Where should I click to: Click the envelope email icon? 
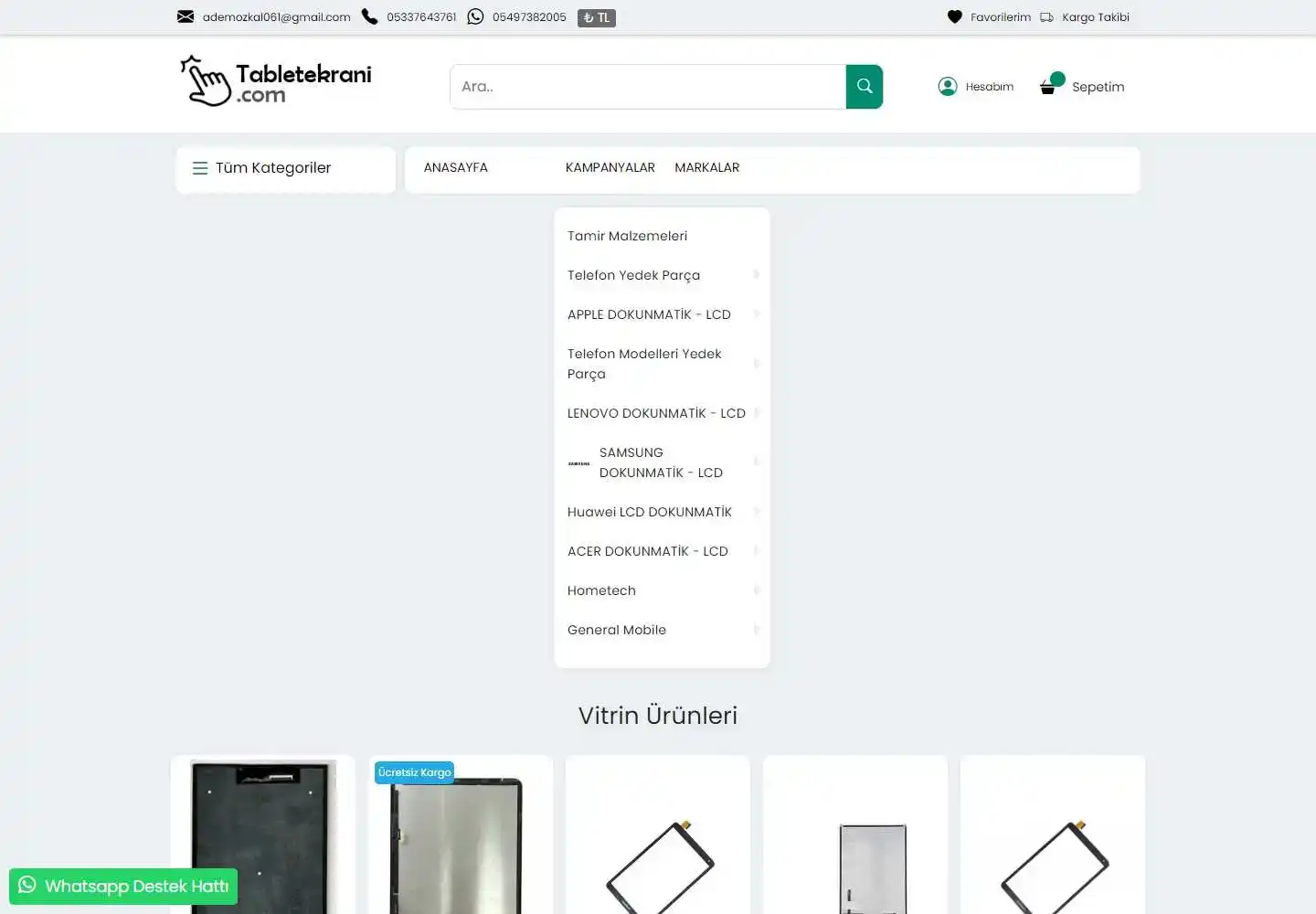pos(186,16)
